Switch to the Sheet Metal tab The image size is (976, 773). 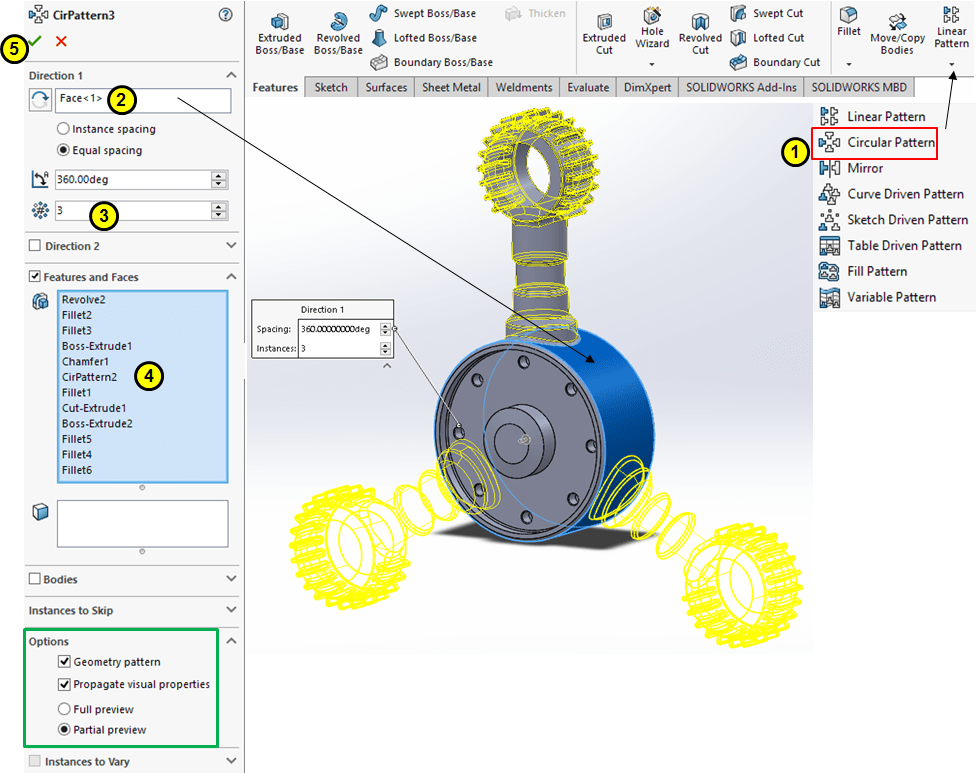tap(449, 88)
